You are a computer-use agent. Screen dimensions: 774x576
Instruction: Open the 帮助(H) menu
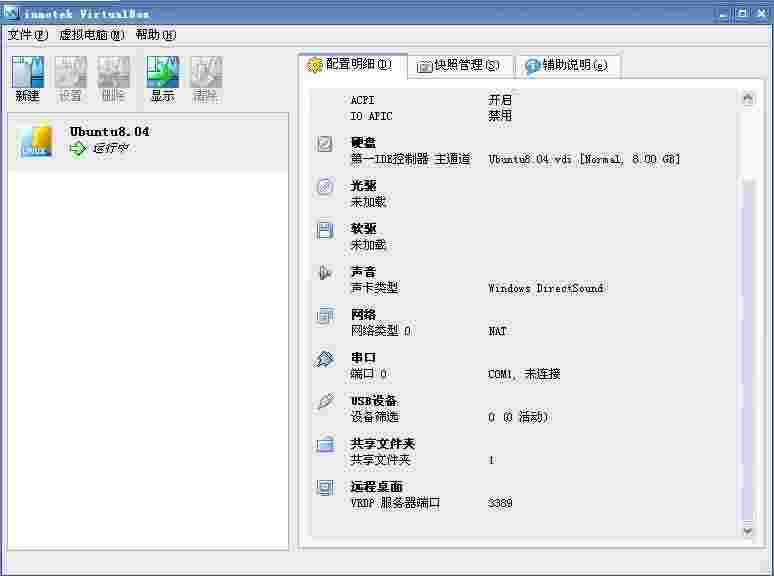[x=155, y=35]
